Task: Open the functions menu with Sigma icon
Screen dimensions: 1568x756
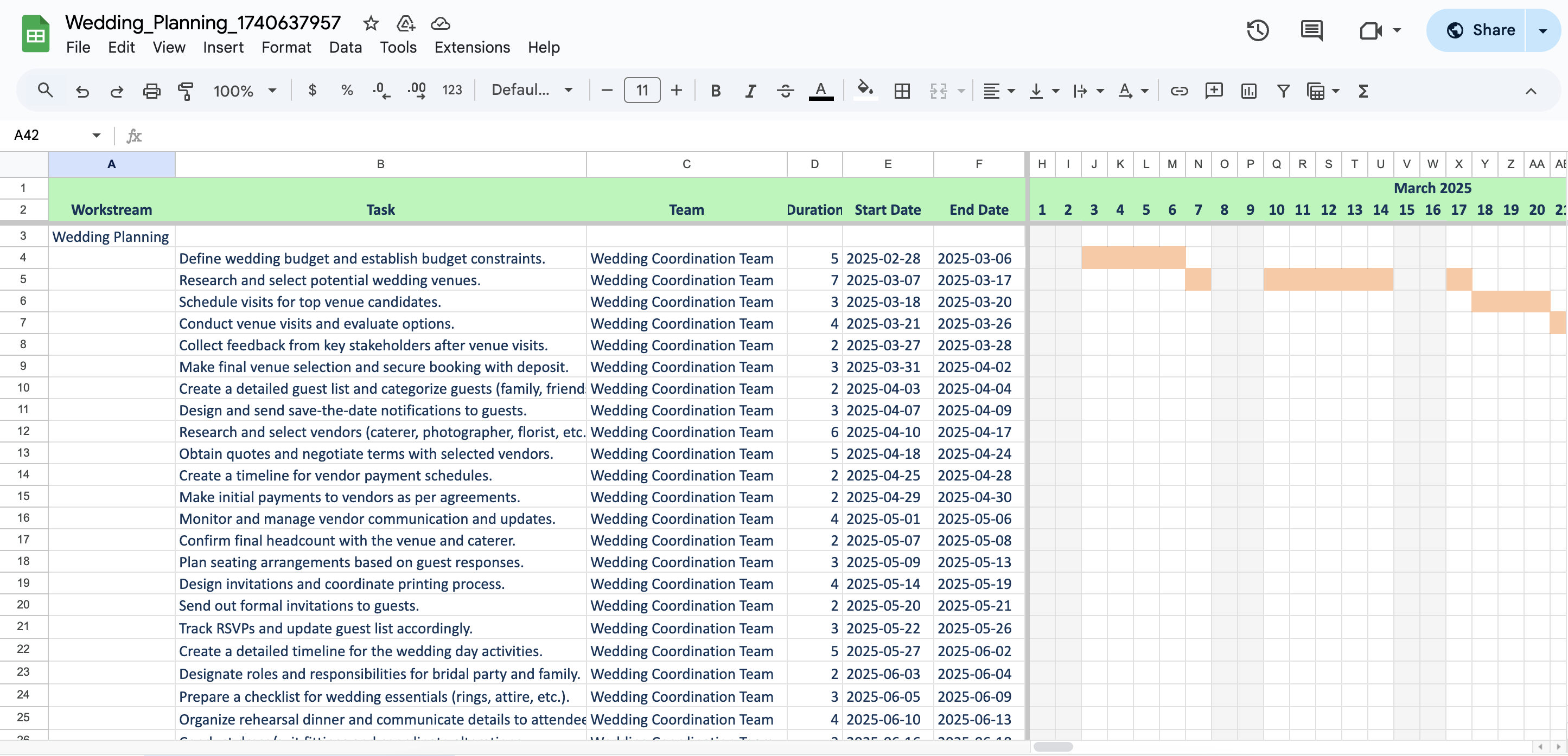Action: pos(1363,91)
